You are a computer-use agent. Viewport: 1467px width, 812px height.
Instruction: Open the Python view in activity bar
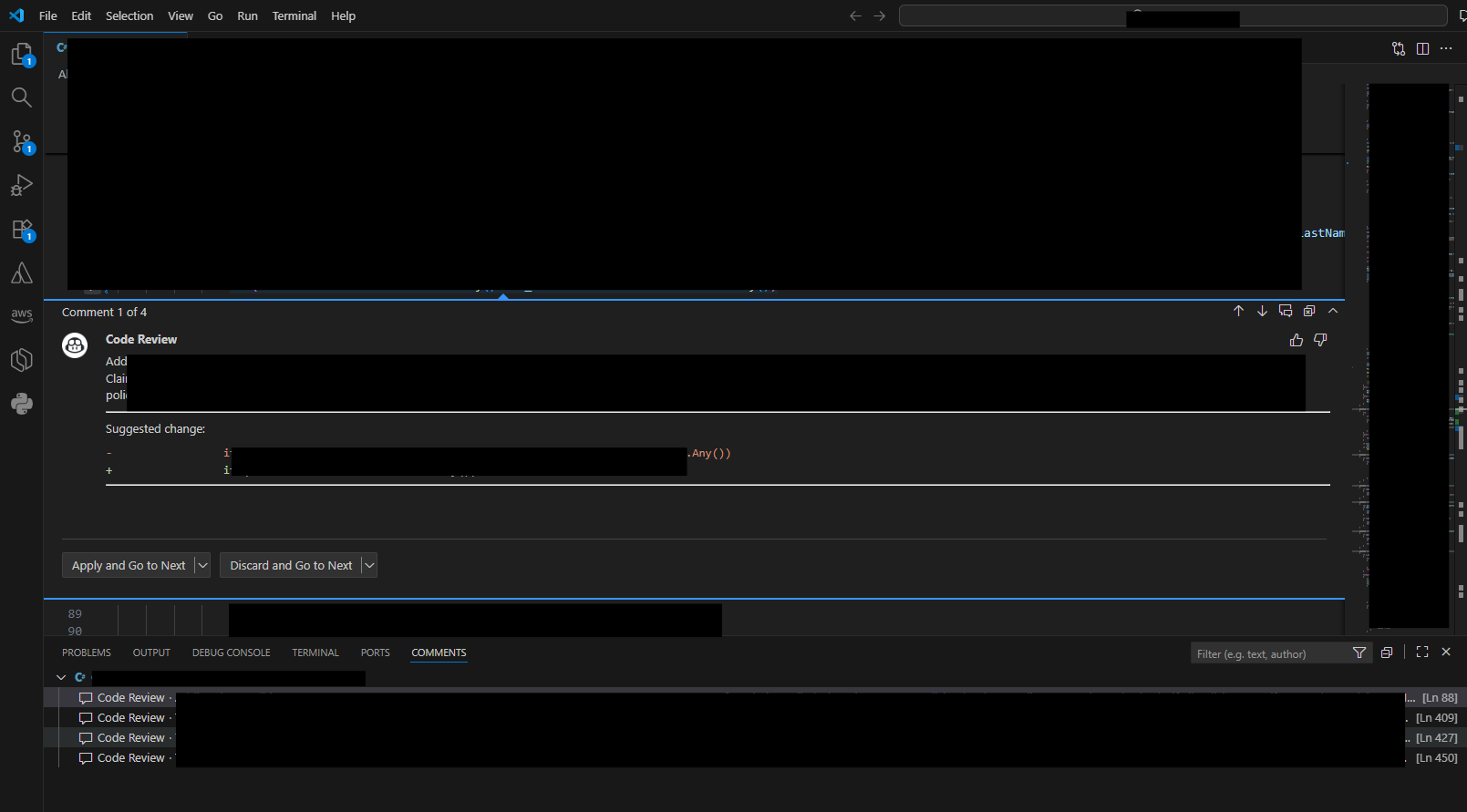pyautogui.click(x=22, y=404)
